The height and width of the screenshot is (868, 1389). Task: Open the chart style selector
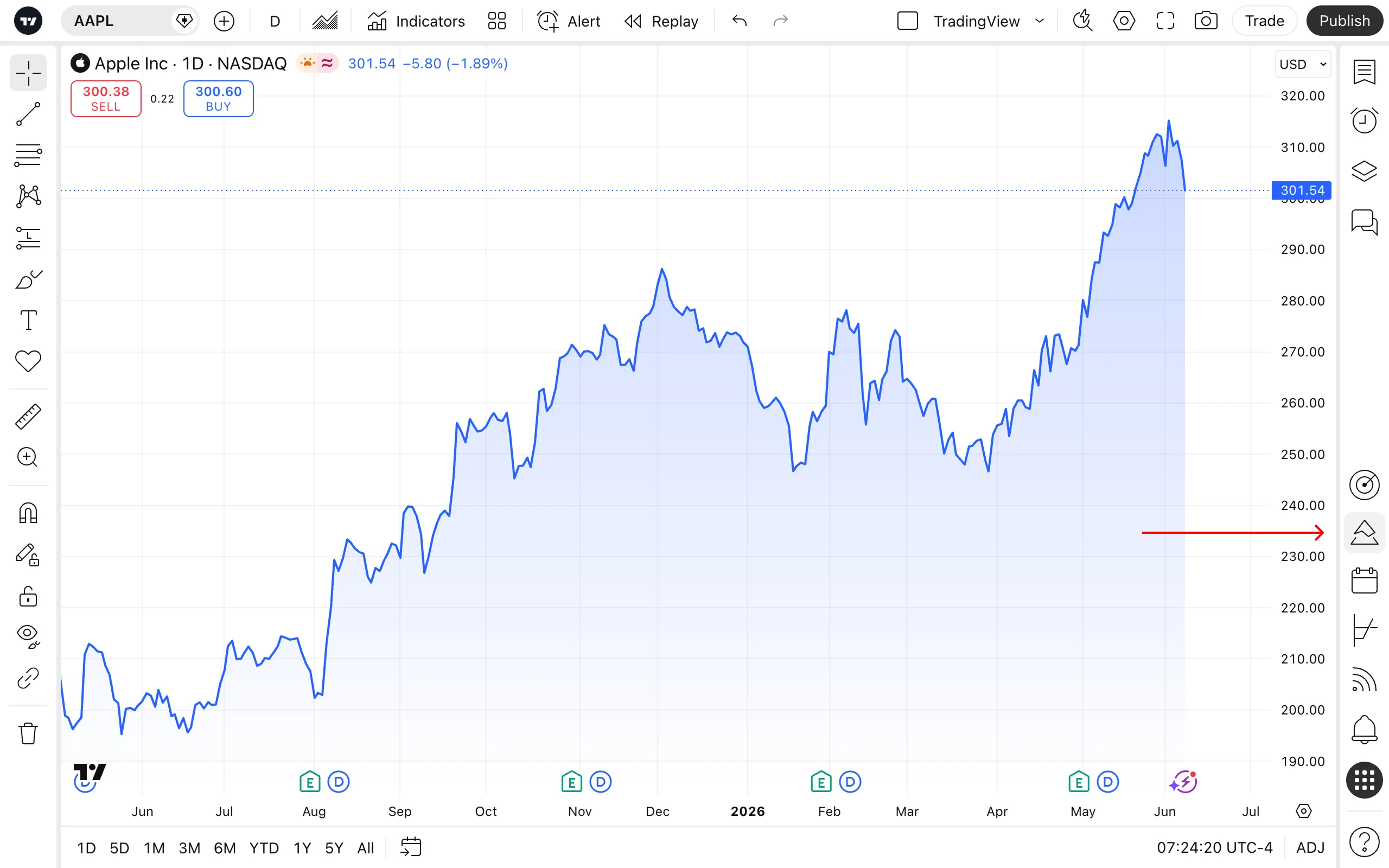click(x=325, y=21)
